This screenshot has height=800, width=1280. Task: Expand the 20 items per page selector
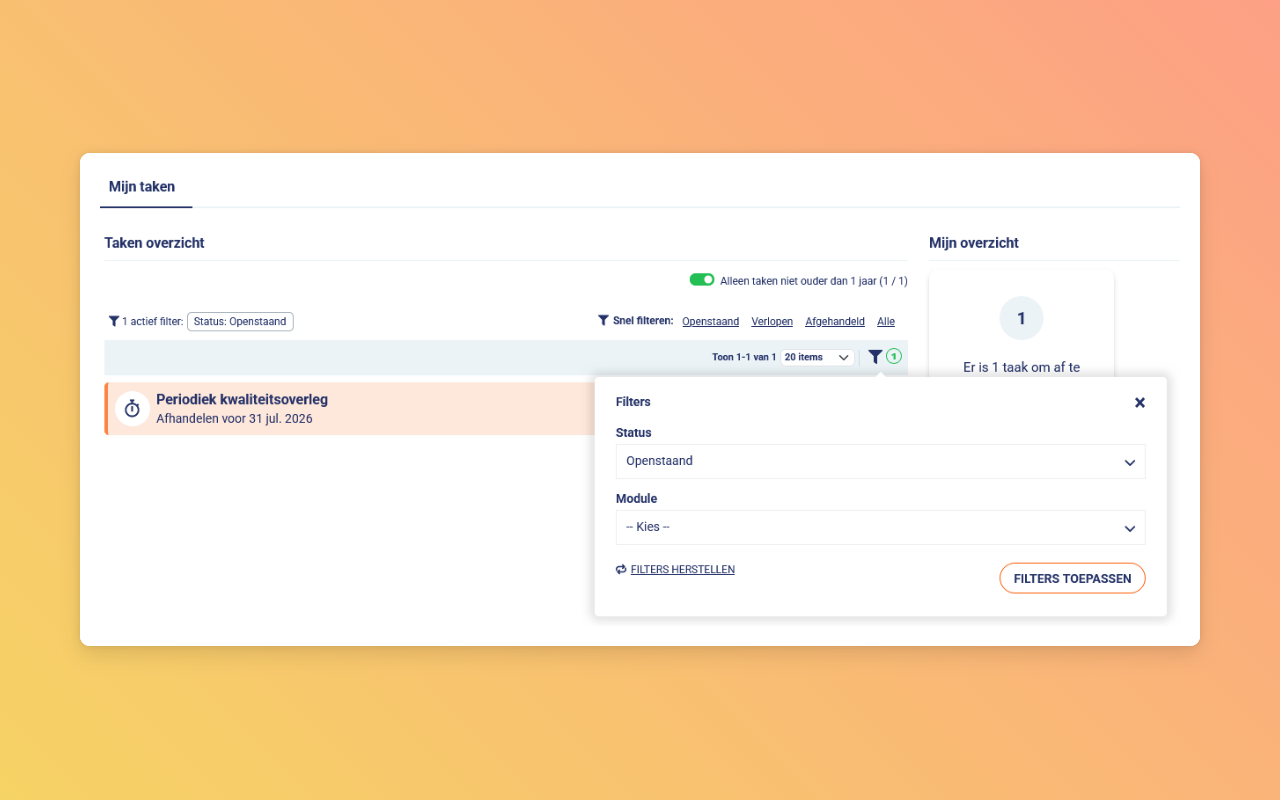(x=817, y=357)
